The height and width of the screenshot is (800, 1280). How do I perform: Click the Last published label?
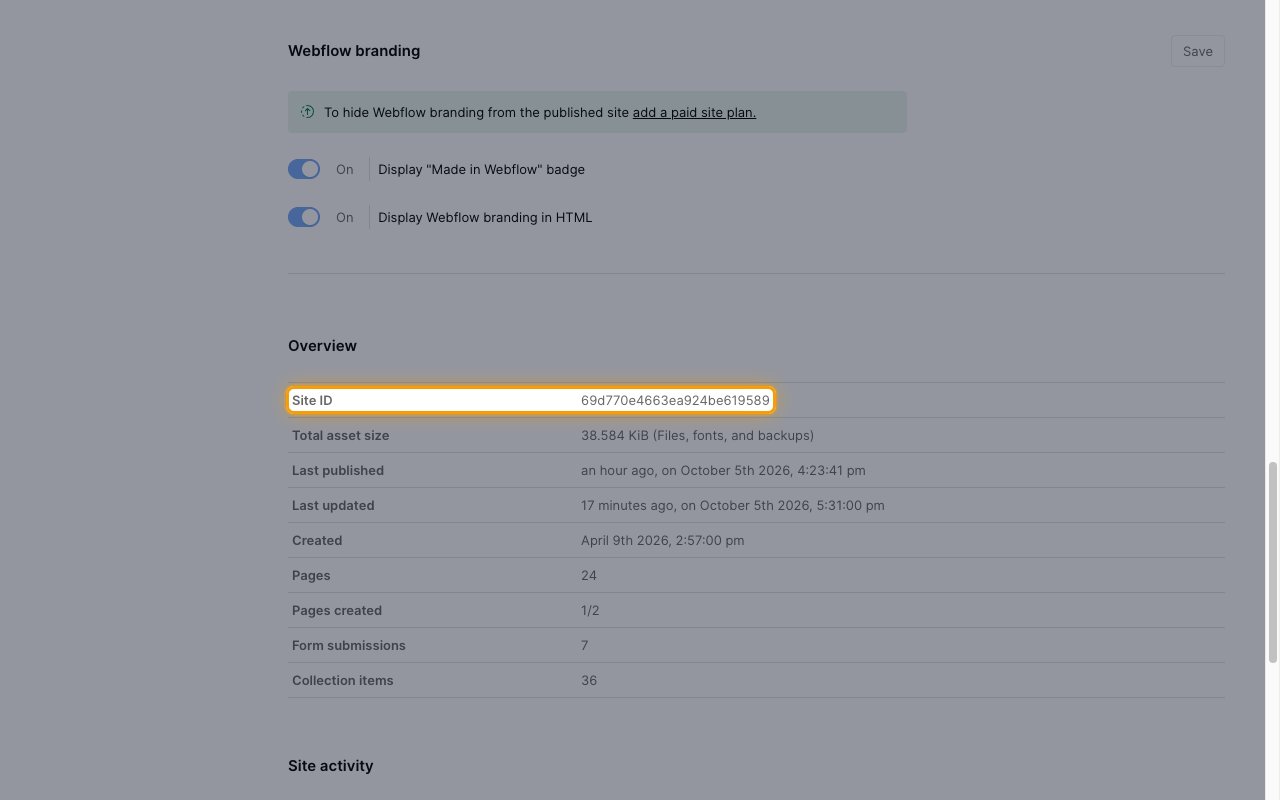point(338,470)
